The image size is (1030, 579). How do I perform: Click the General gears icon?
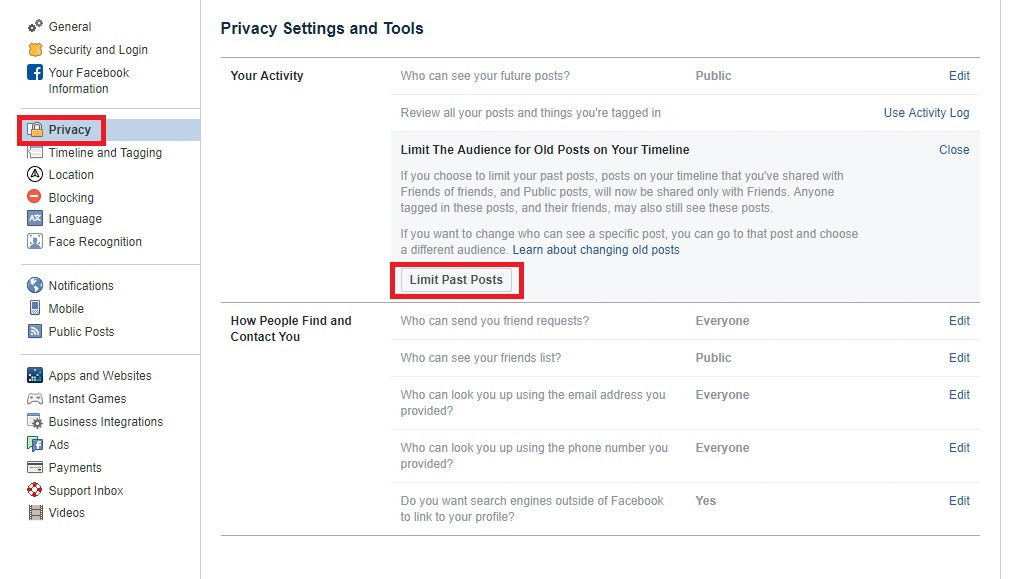coord(35,26)
